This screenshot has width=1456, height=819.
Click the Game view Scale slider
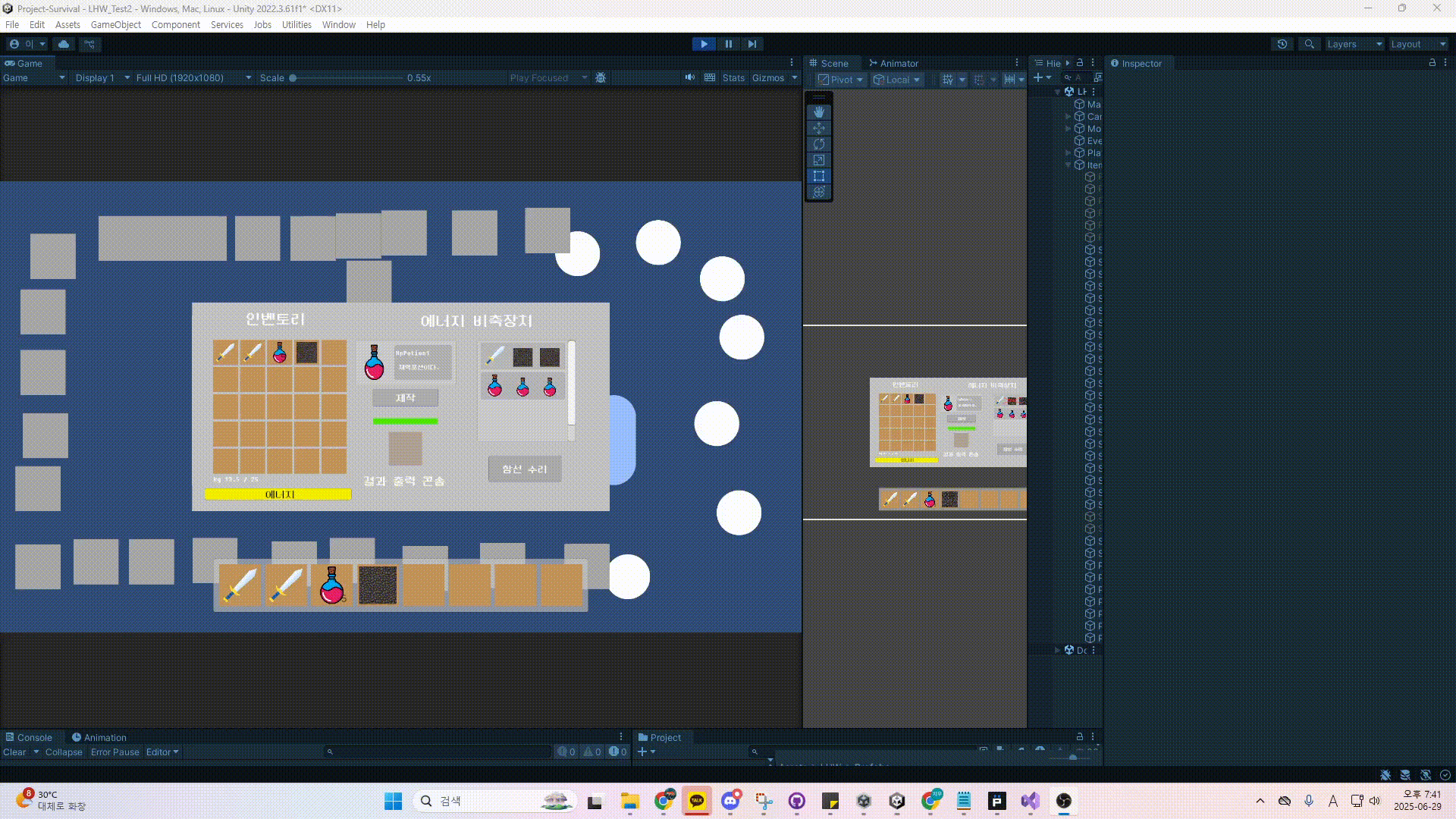(x=347, y=77)
